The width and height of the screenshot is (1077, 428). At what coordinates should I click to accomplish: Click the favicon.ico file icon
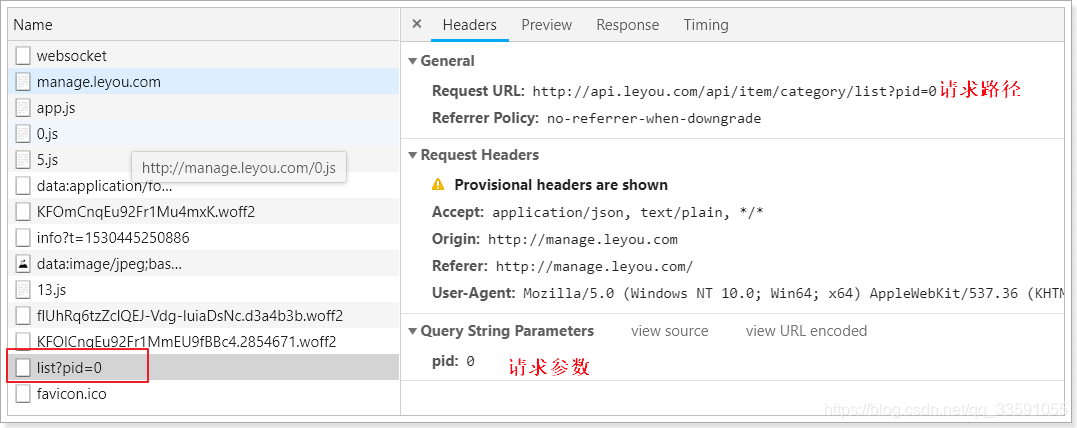(x=23, y=394)
